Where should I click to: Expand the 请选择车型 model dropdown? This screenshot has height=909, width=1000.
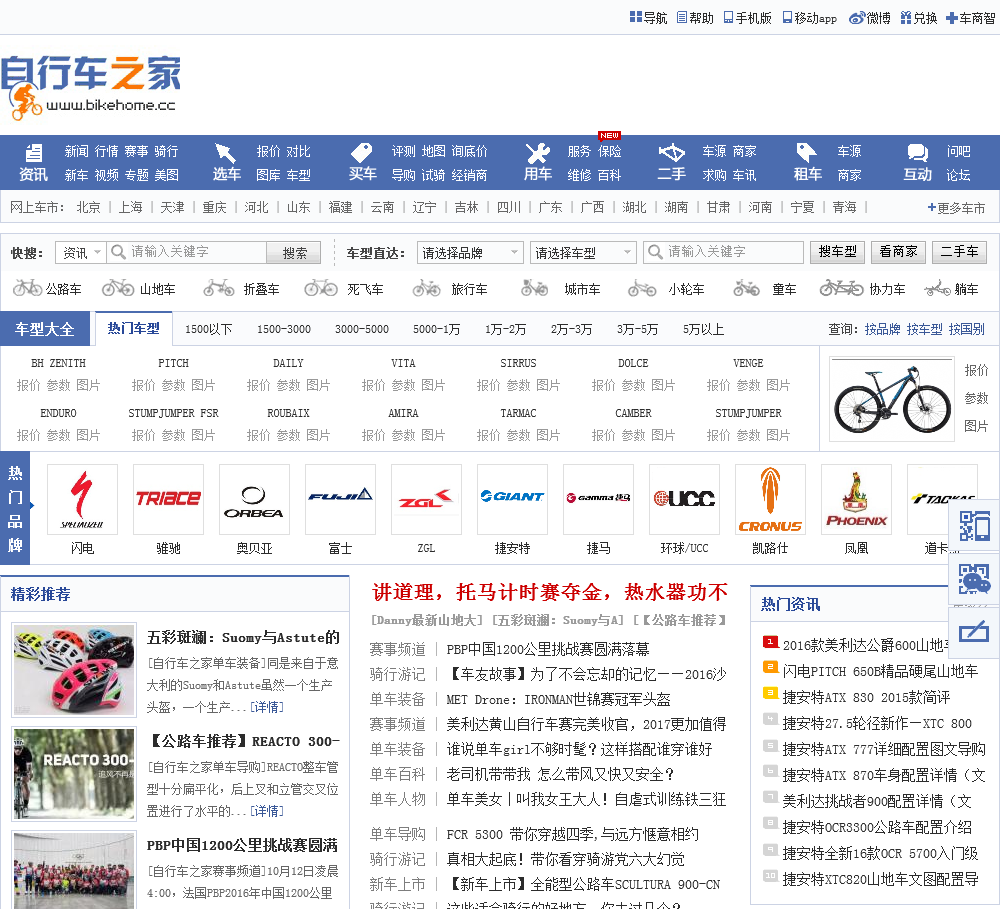tap(583, 253)
